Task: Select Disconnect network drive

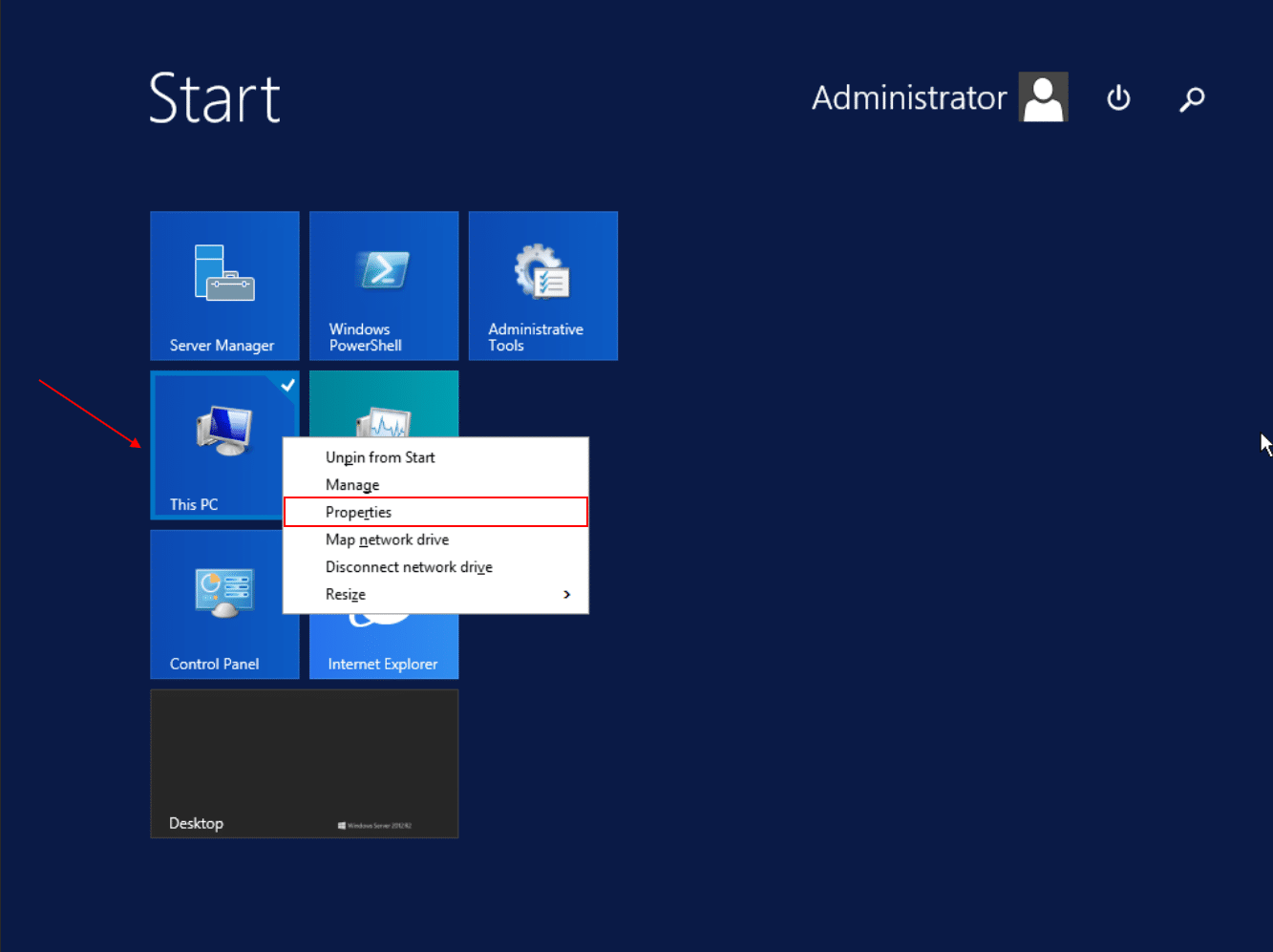Action: pyautogui.click(x=409, y=566)
